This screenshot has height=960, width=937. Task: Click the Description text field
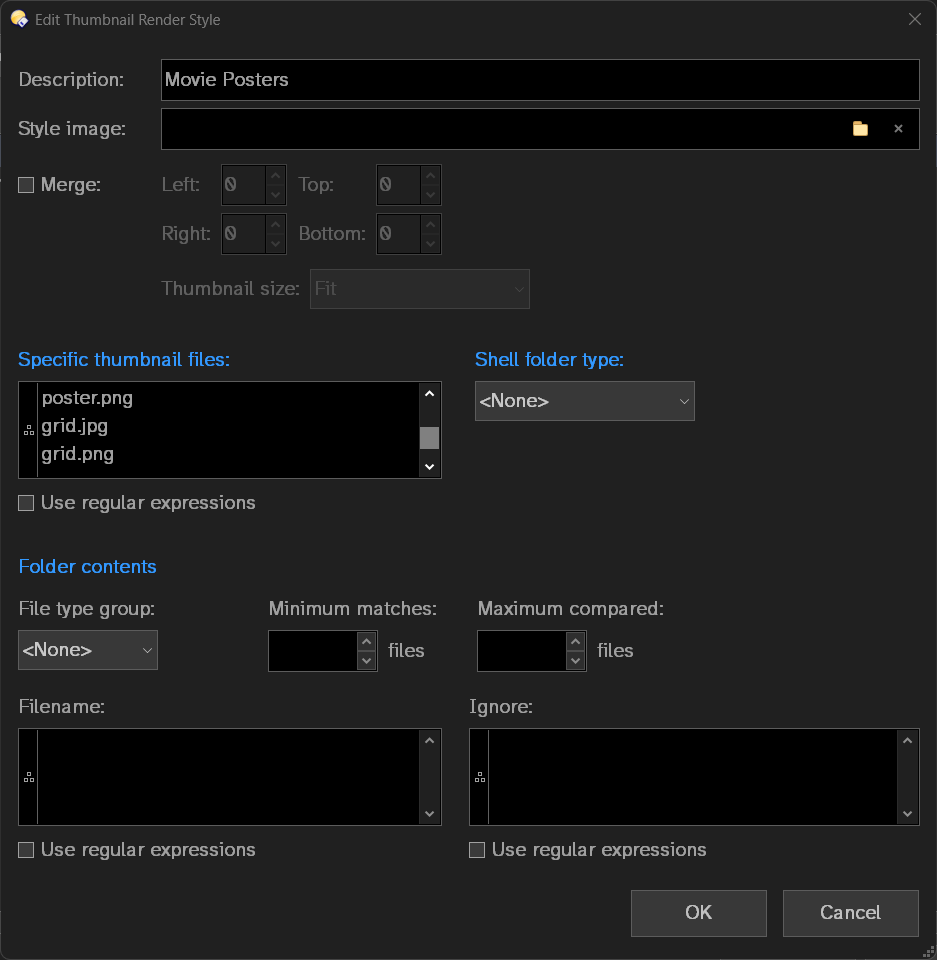(x=539, y=80)
